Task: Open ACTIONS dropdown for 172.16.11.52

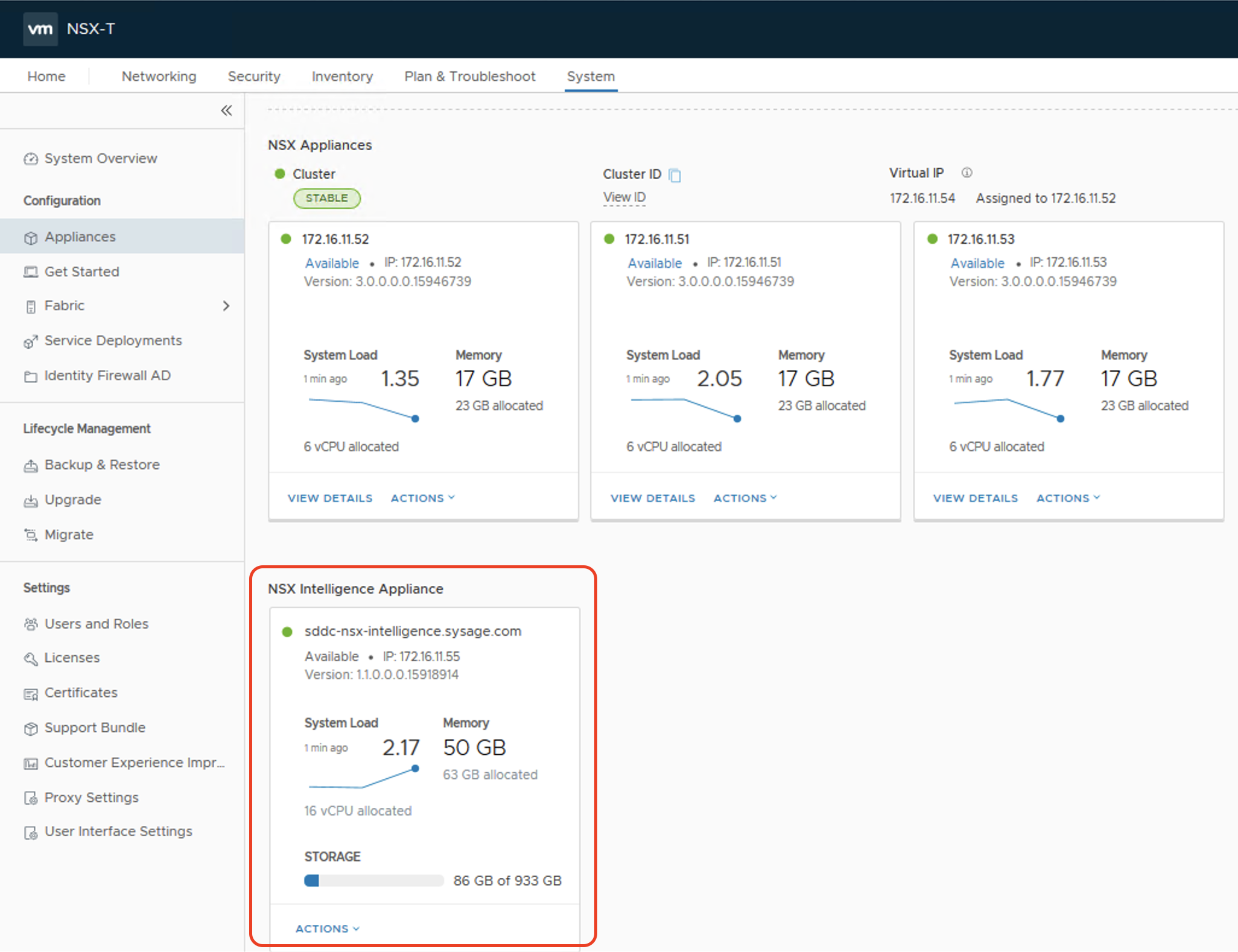Action: click(422, 498)
